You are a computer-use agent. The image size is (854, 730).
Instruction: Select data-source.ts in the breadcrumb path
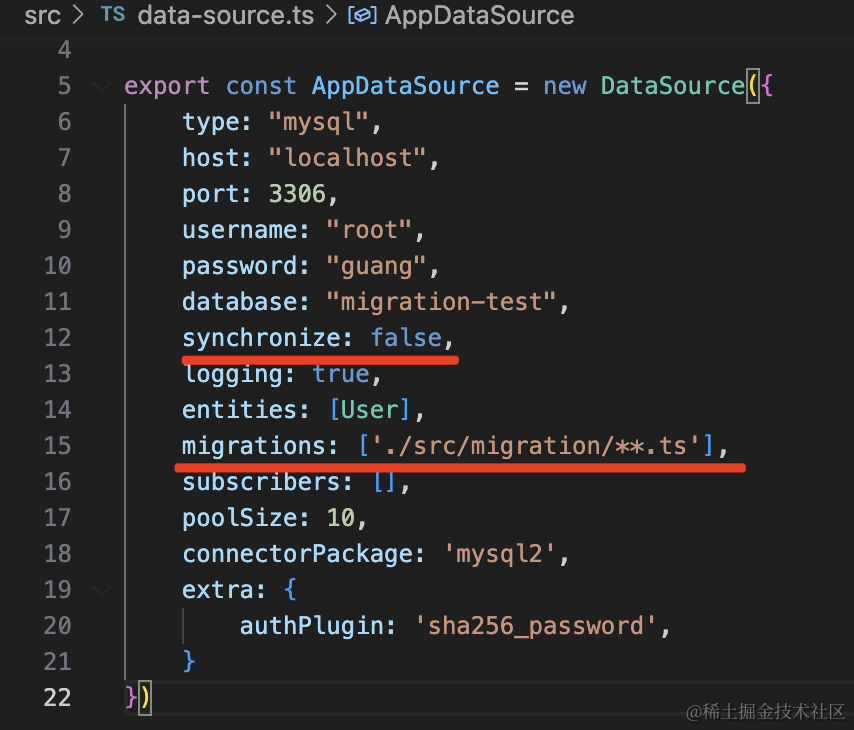tap(225, 16)
